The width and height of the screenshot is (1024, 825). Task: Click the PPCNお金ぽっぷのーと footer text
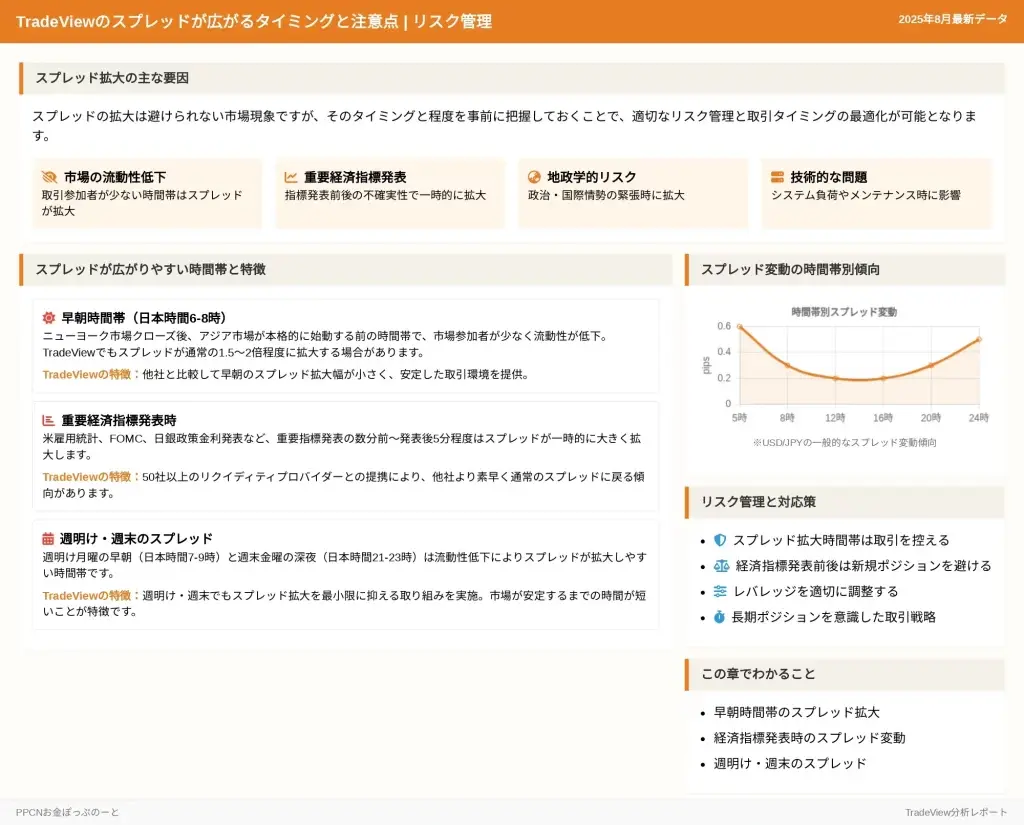point(67,812)
